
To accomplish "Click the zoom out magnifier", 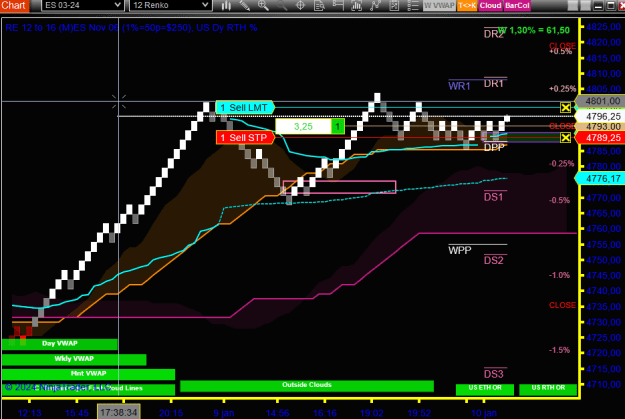I will [281, 5].
